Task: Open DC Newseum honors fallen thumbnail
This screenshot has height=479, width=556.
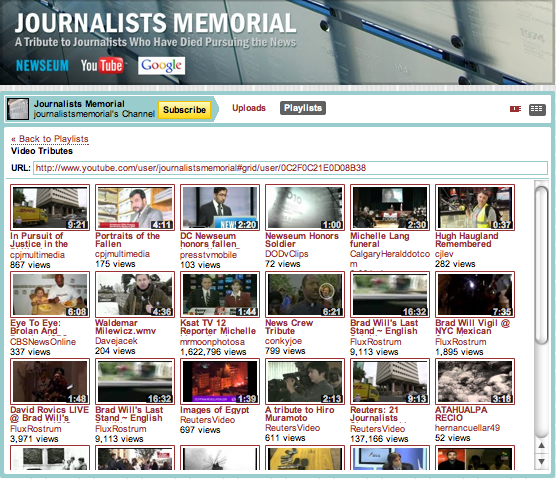Action: pyautogui.click(x=220, y=207)
